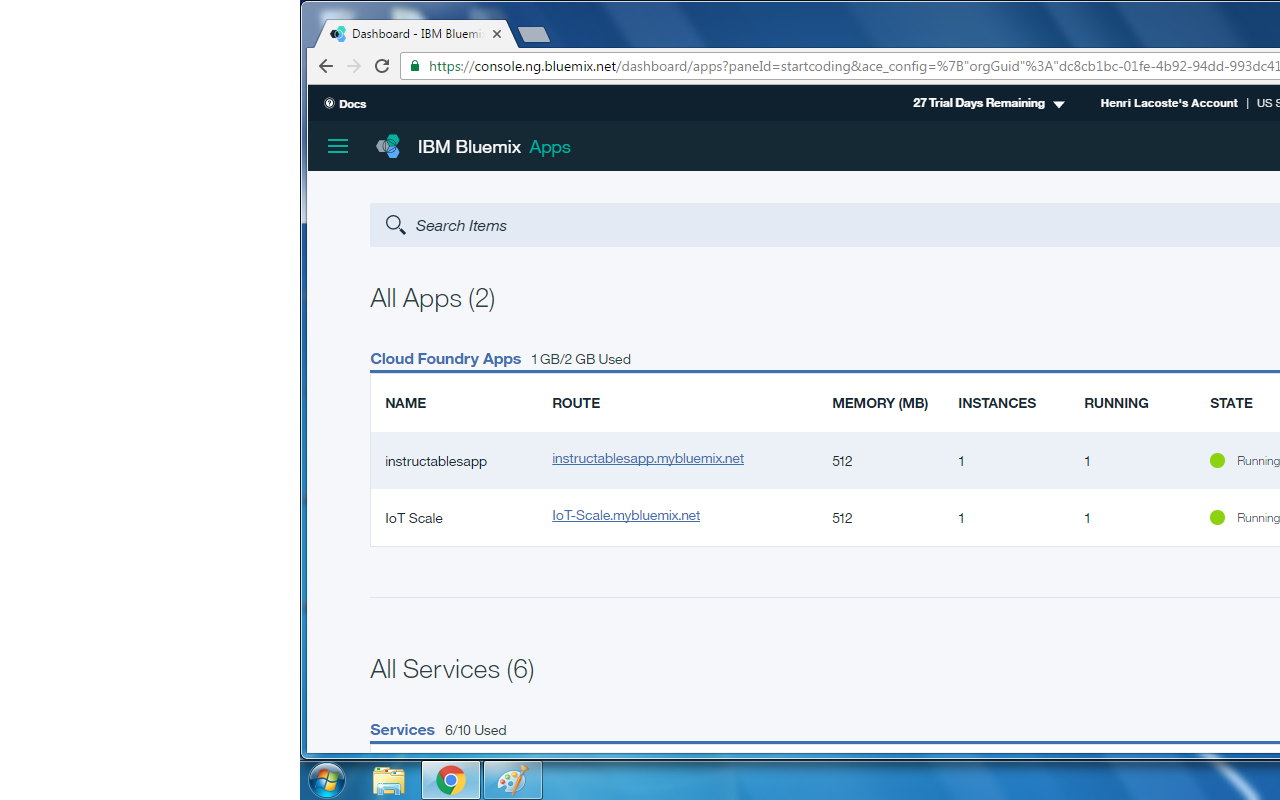Image resolution: width=1280 pixels, height=800 pixels.
Task: Click the NAME column header
Action: click(406, 403)
